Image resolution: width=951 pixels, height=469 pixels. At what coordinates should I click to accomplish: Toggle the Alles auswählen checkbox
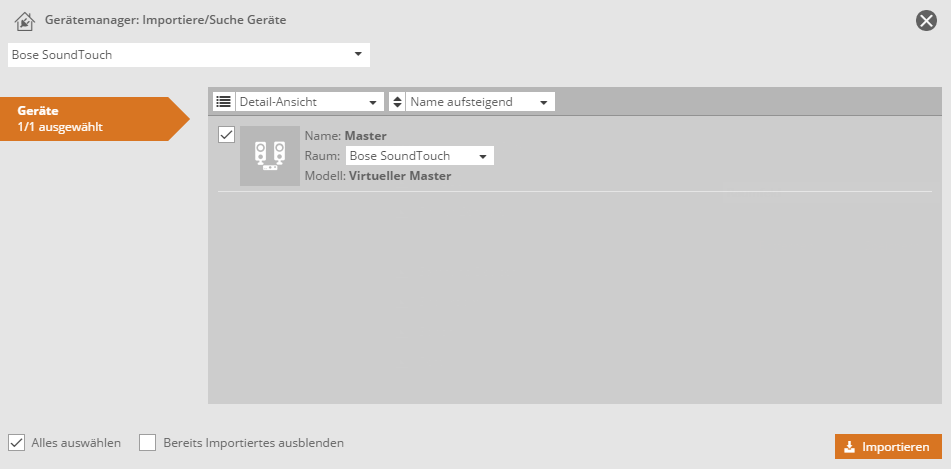coord(17,443)
